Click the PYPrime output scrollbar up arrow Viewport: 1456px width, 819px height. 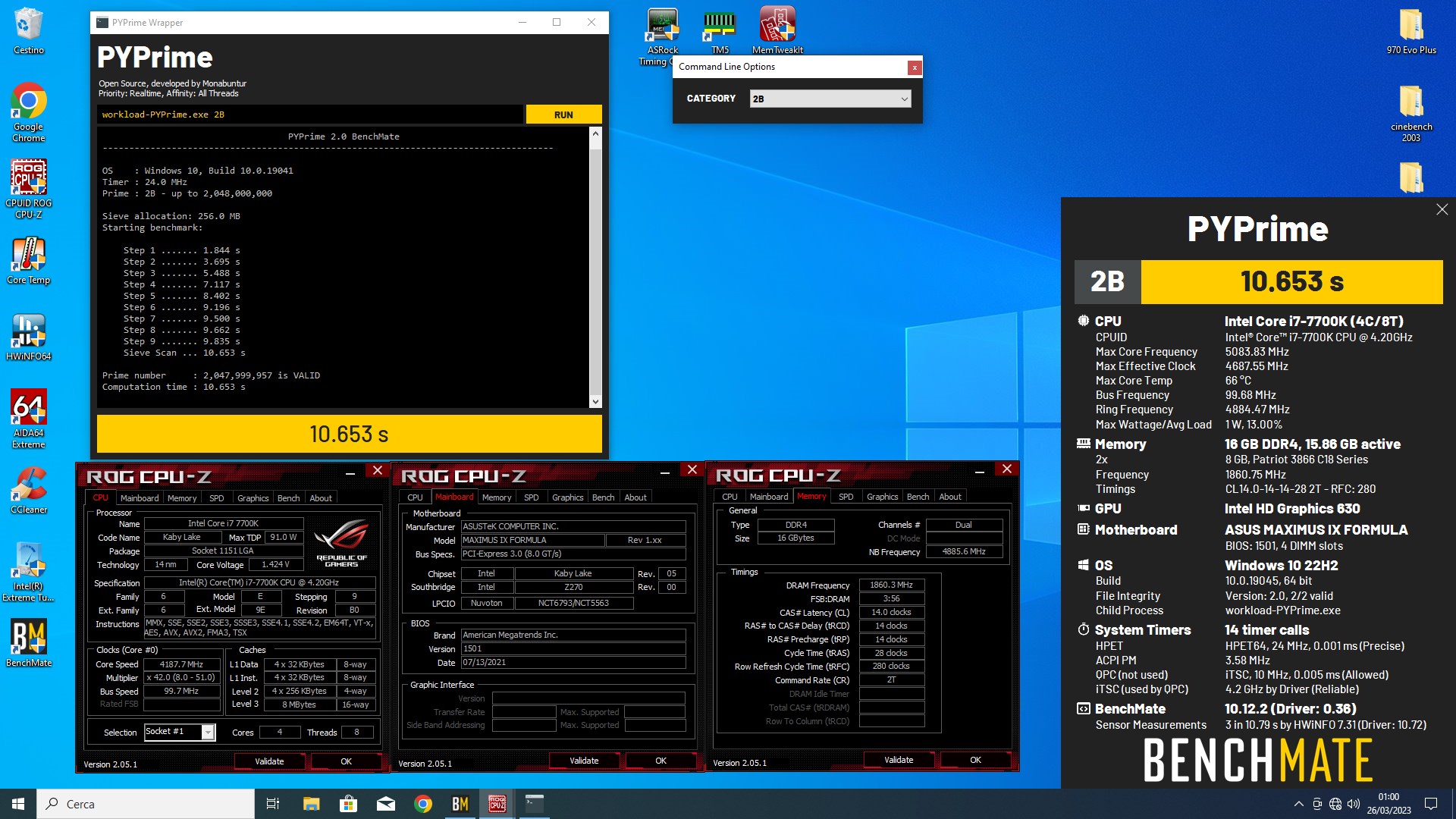pyautogui.click(x=595, y=133)
